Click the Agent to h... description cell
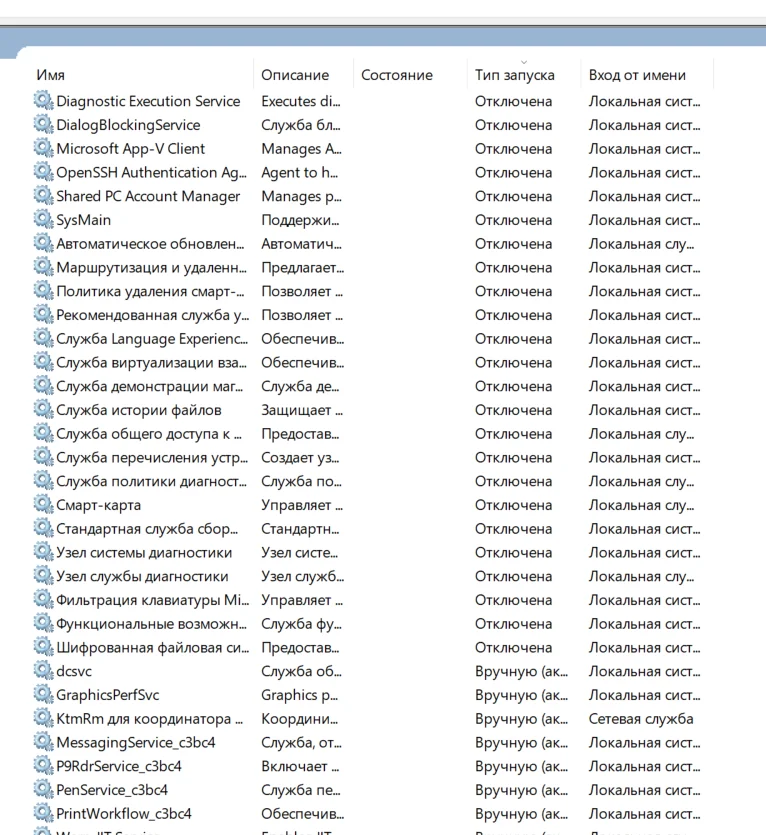The width and height of the screenshot is (766, 835). tap(299, 173)
